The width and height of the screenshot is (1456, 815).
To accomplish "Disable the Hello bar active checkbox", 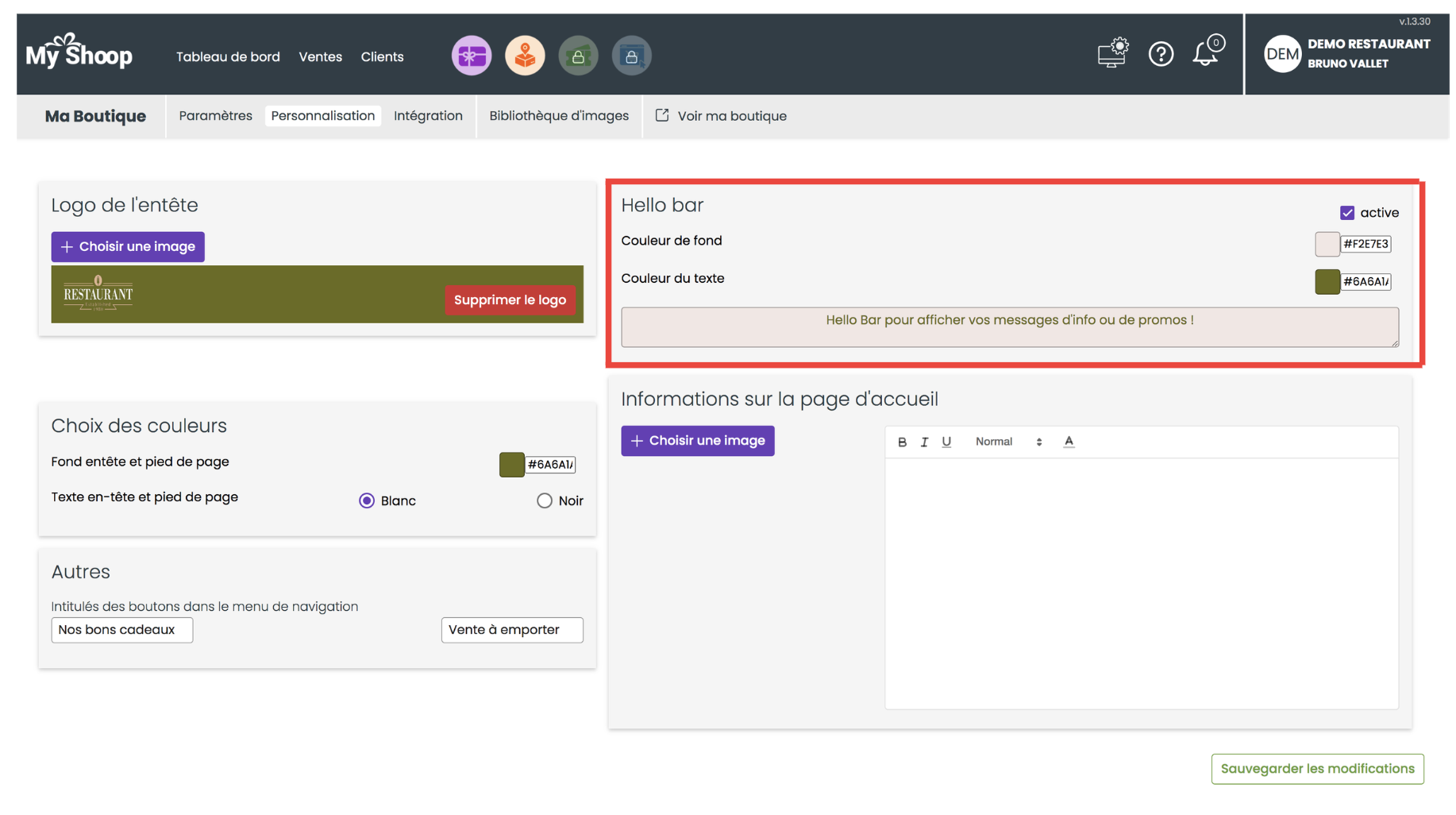I will (x=1347, y=213).
